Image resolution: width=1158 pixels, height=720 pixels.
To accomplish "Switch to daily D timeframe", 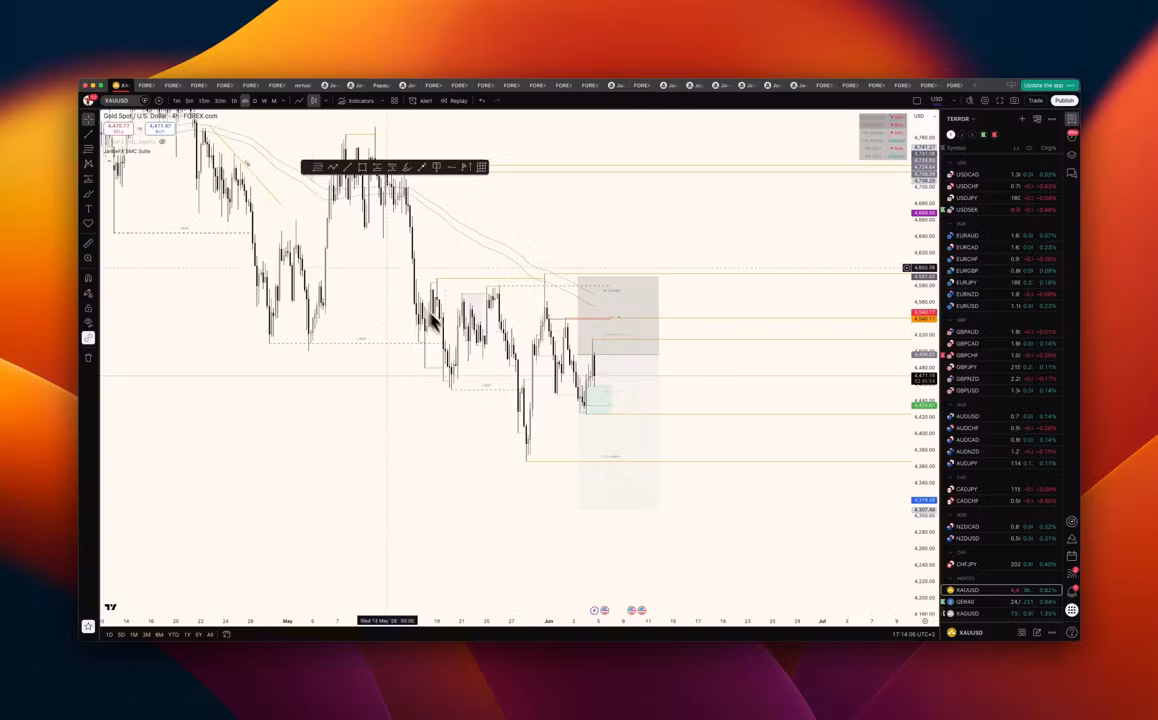I will coord(255,100).
